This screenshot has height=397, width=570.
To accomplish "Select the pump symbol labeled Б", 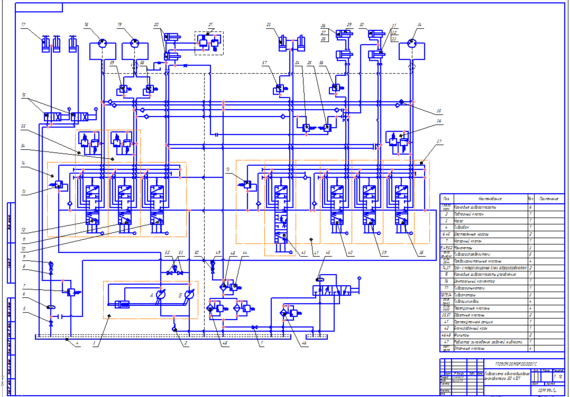I will tap(189, 295).
